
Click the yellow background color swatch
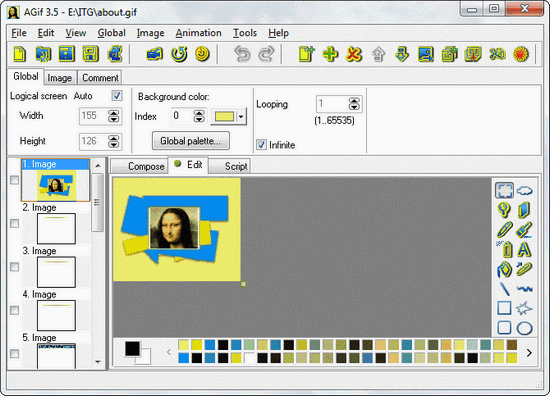coord(224,116)
